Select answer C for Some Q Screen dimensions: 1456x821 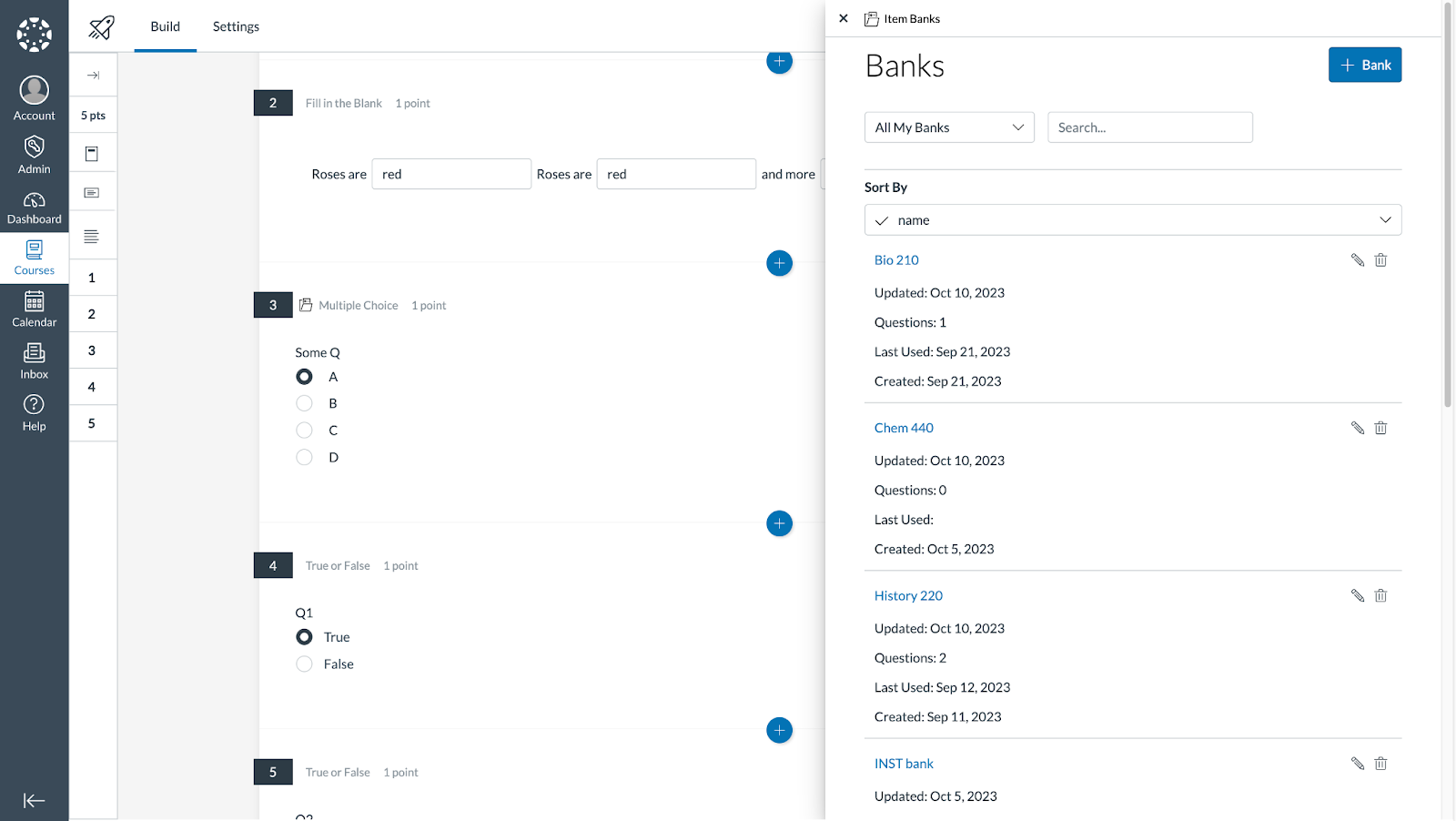[x=304, y=431]
